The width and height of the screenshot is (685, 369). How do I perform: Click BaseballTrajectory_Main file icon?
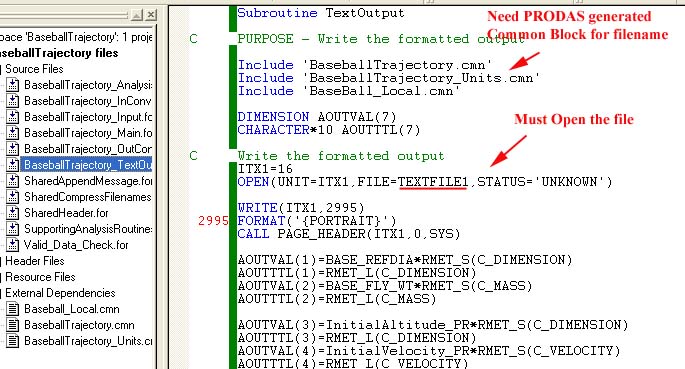click(x=13, y=133)
